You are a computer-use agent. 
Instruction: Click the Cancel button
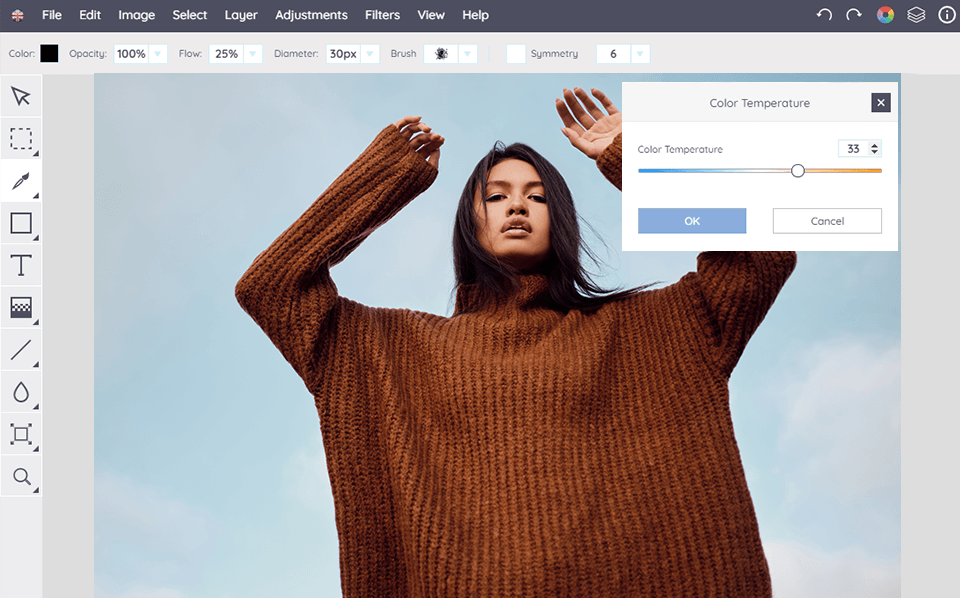coord(827,221)
